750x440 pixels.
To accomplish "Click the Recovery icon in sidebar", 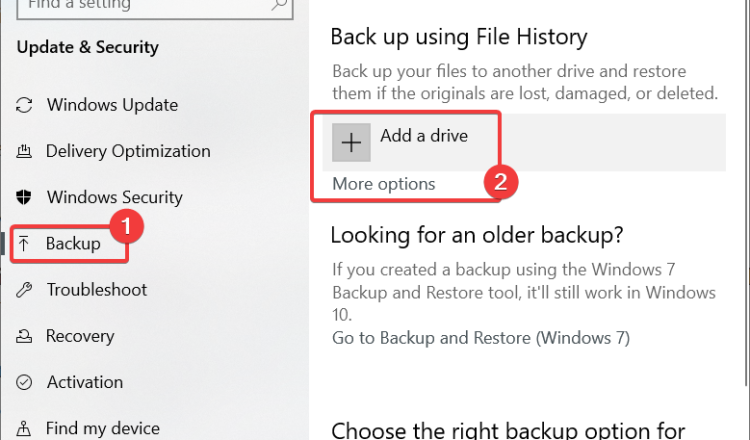I will point(25,337).
